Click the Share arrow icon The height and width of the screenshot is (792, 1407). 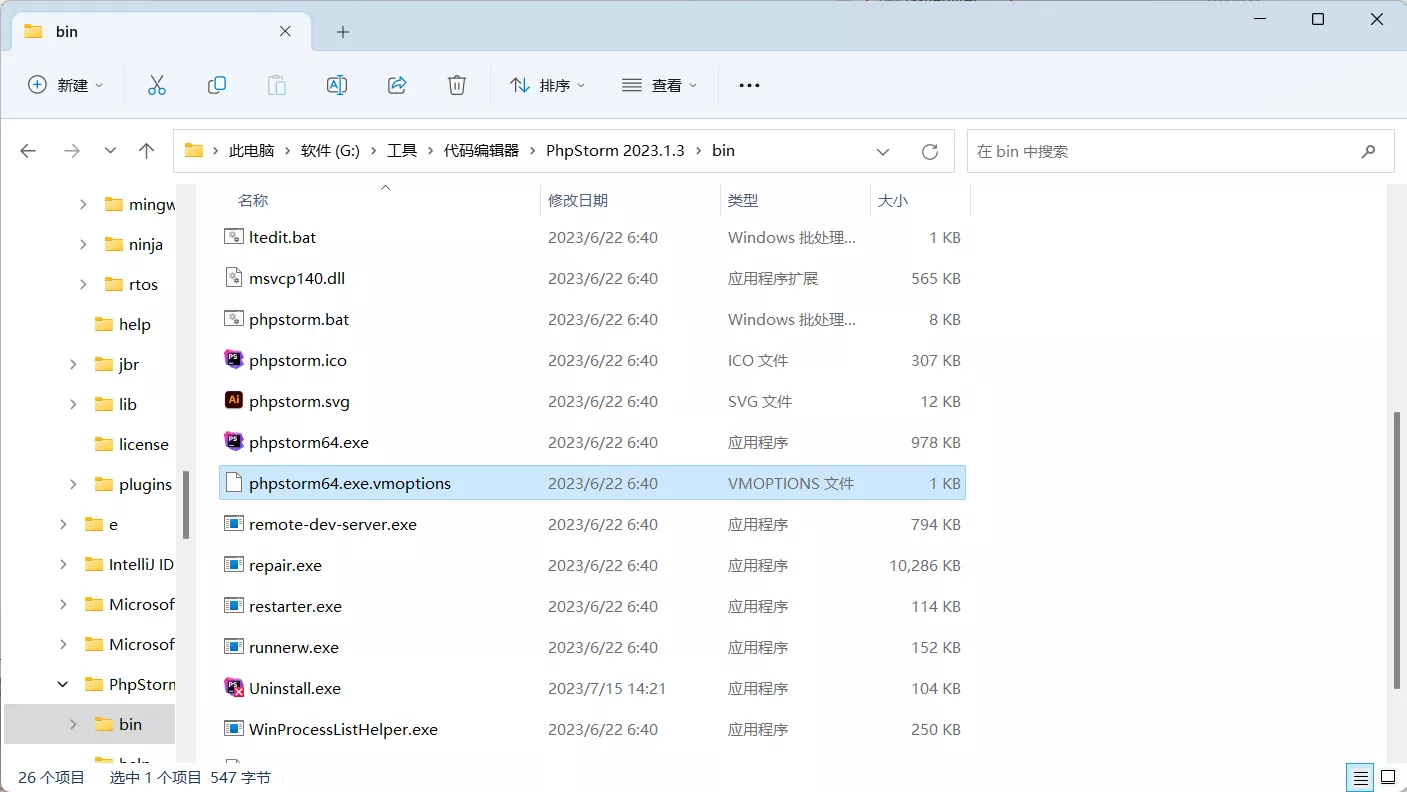(397, 85)
